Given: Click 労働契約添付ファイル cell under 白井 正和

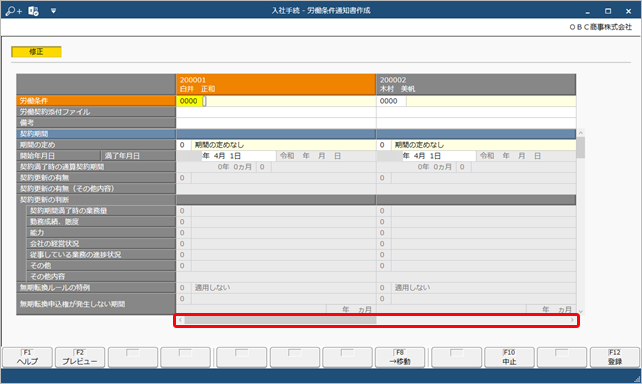Looking at the screenshot, I should 276,112.
